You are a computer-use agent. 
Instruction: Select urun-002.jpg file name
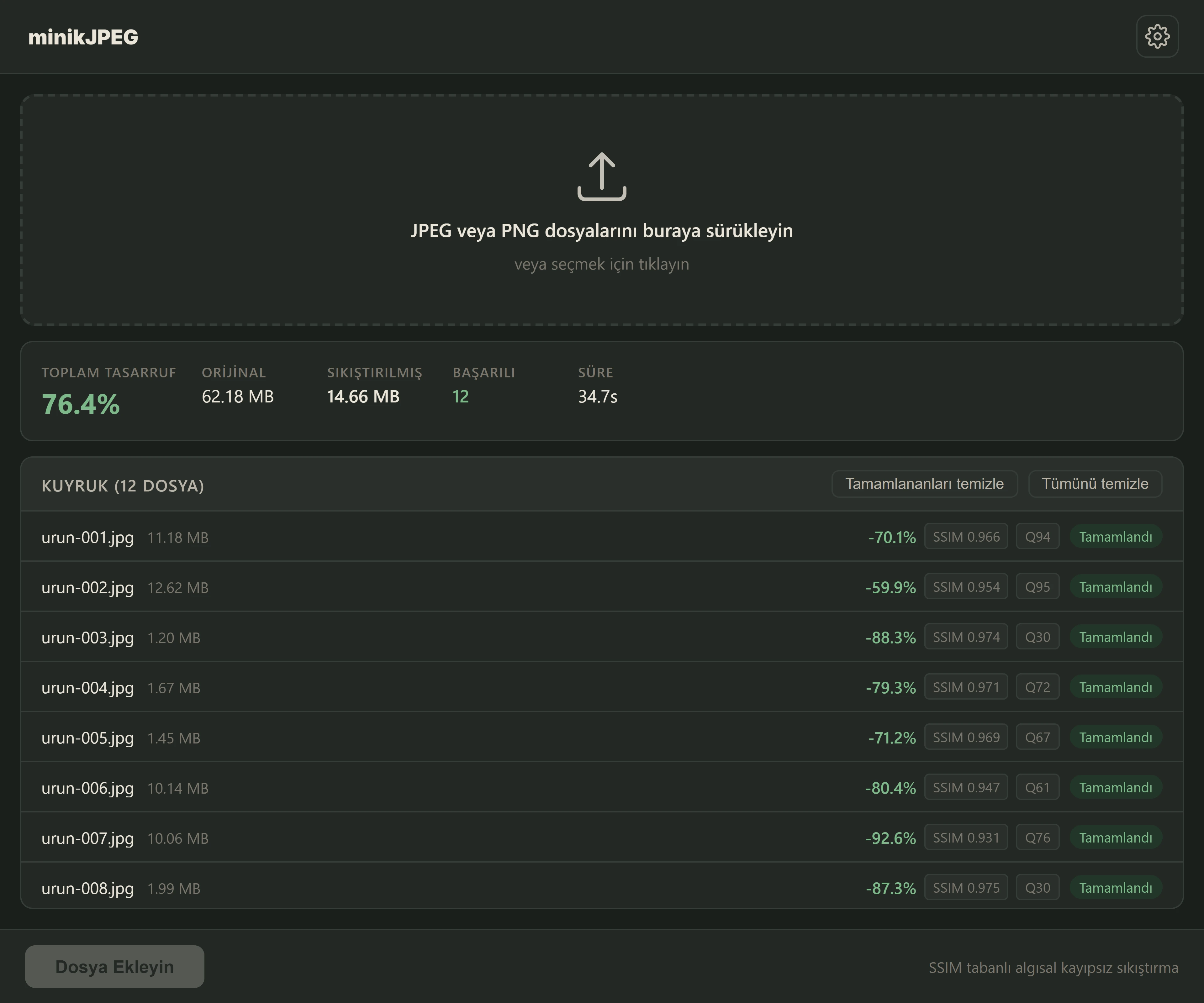point(87,587)
